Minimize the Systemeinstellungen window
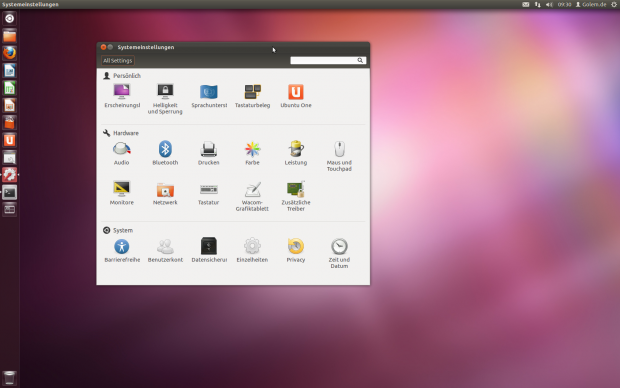The image size is (620, 388). (x=110, y=47)
